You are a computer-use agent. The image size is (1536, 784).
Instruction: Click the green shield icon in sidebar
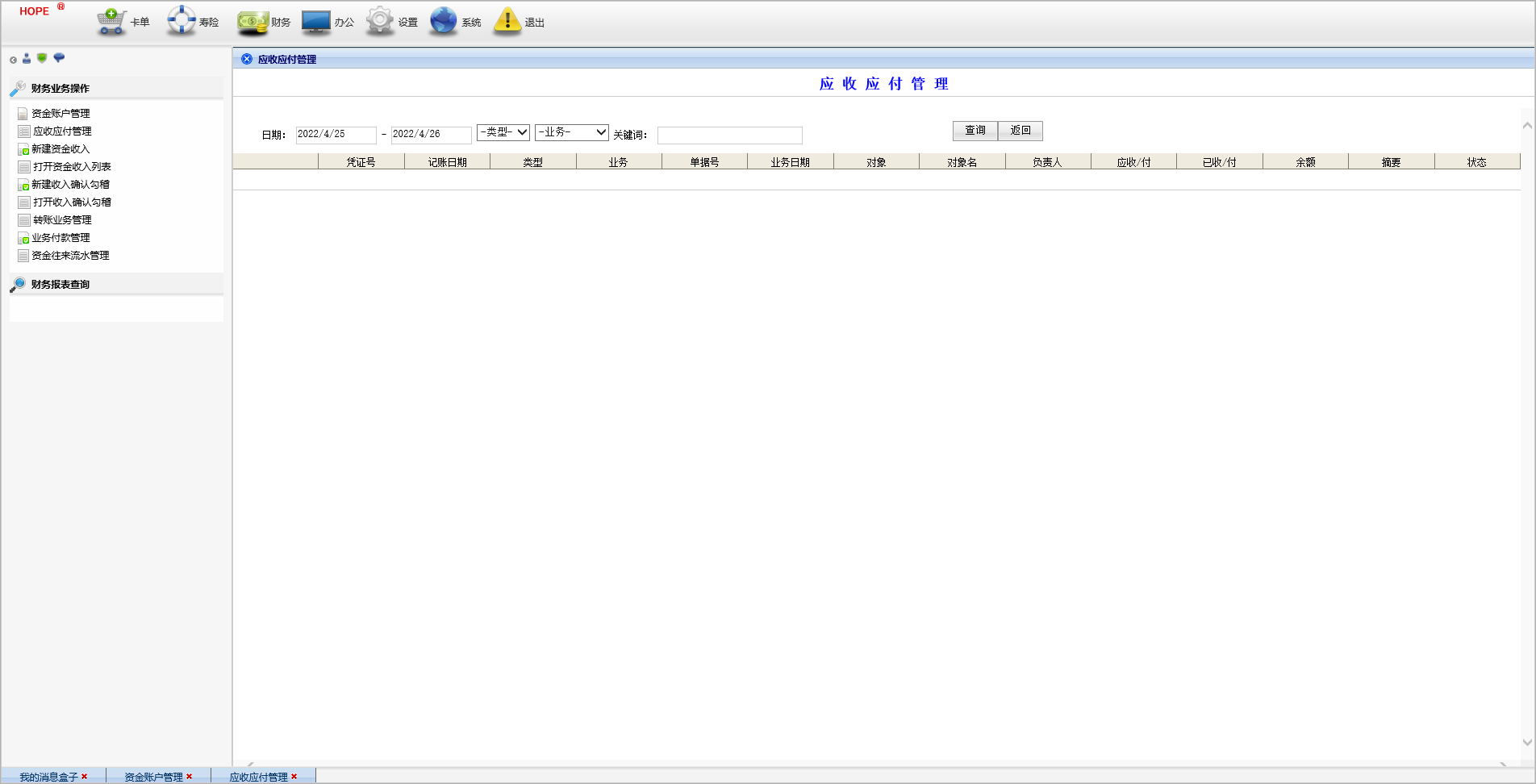point(42,58)
